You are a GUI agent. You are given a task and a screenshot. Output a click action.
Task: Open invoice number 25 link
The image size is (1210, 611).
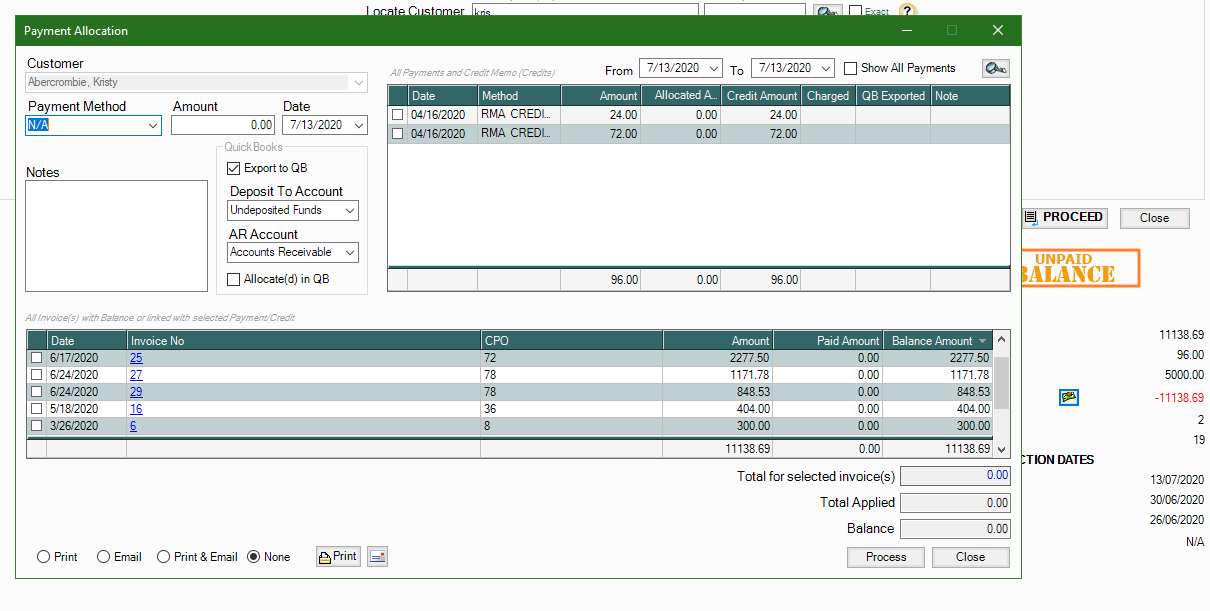(x=136, y=358)
